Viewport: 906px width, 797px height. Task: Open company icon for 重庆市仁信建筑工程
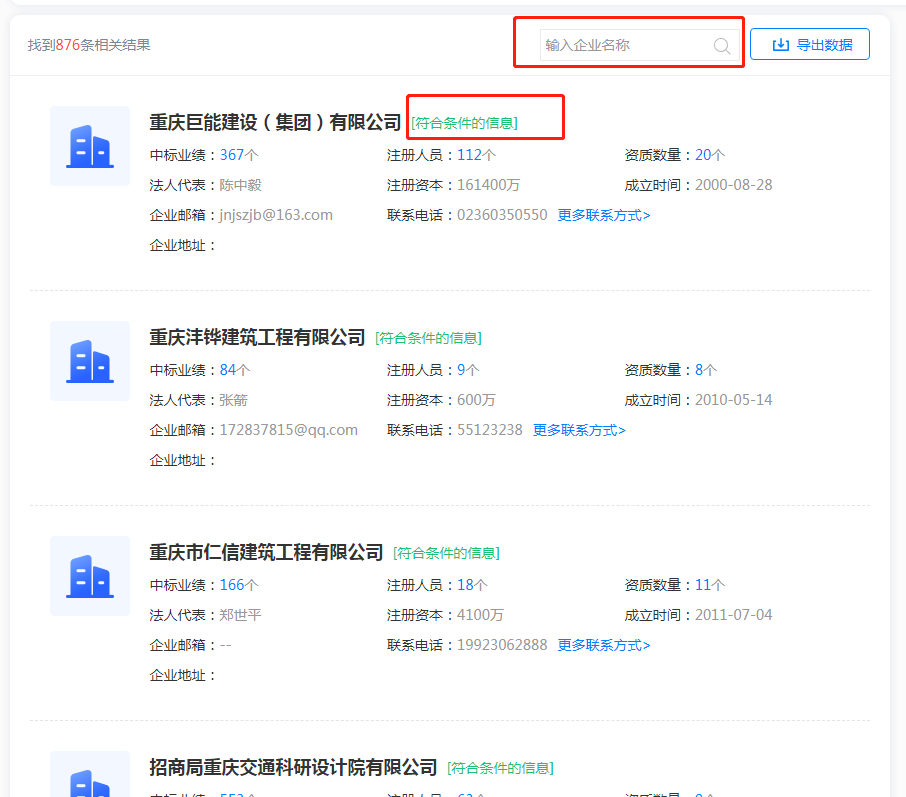[90, 576]
